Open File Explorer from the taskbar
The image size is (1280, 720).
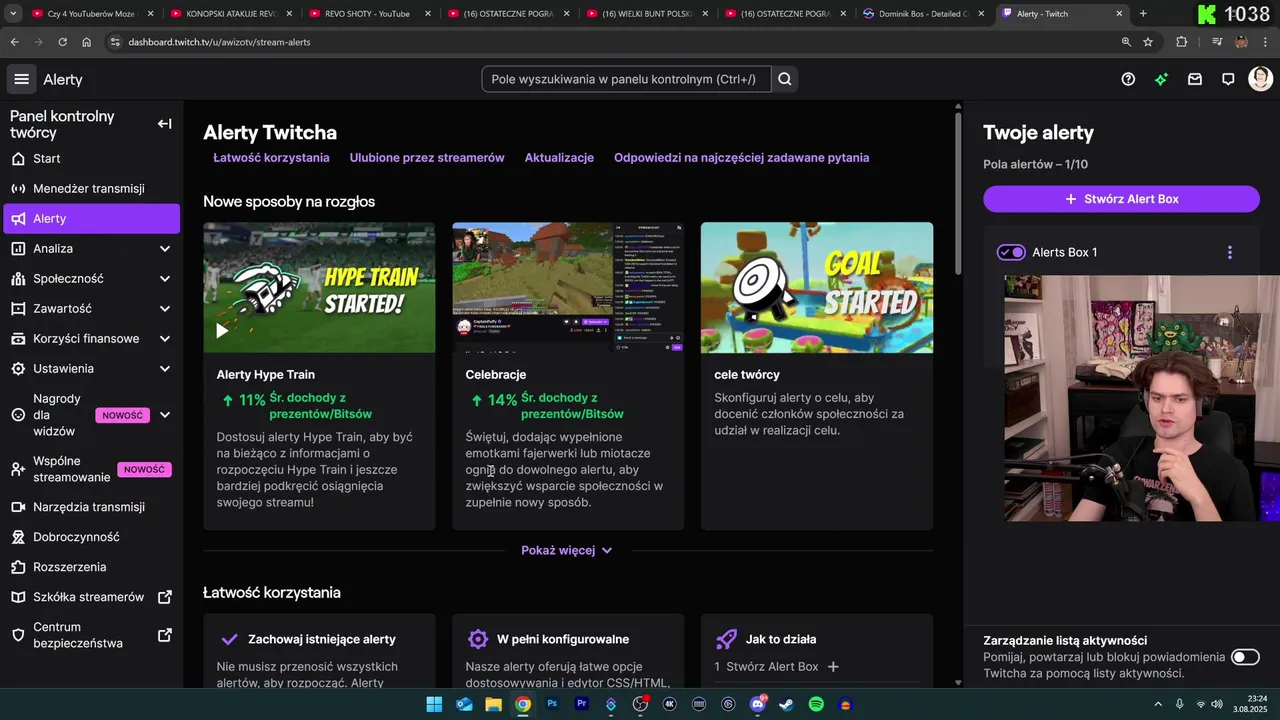[493, 704]
